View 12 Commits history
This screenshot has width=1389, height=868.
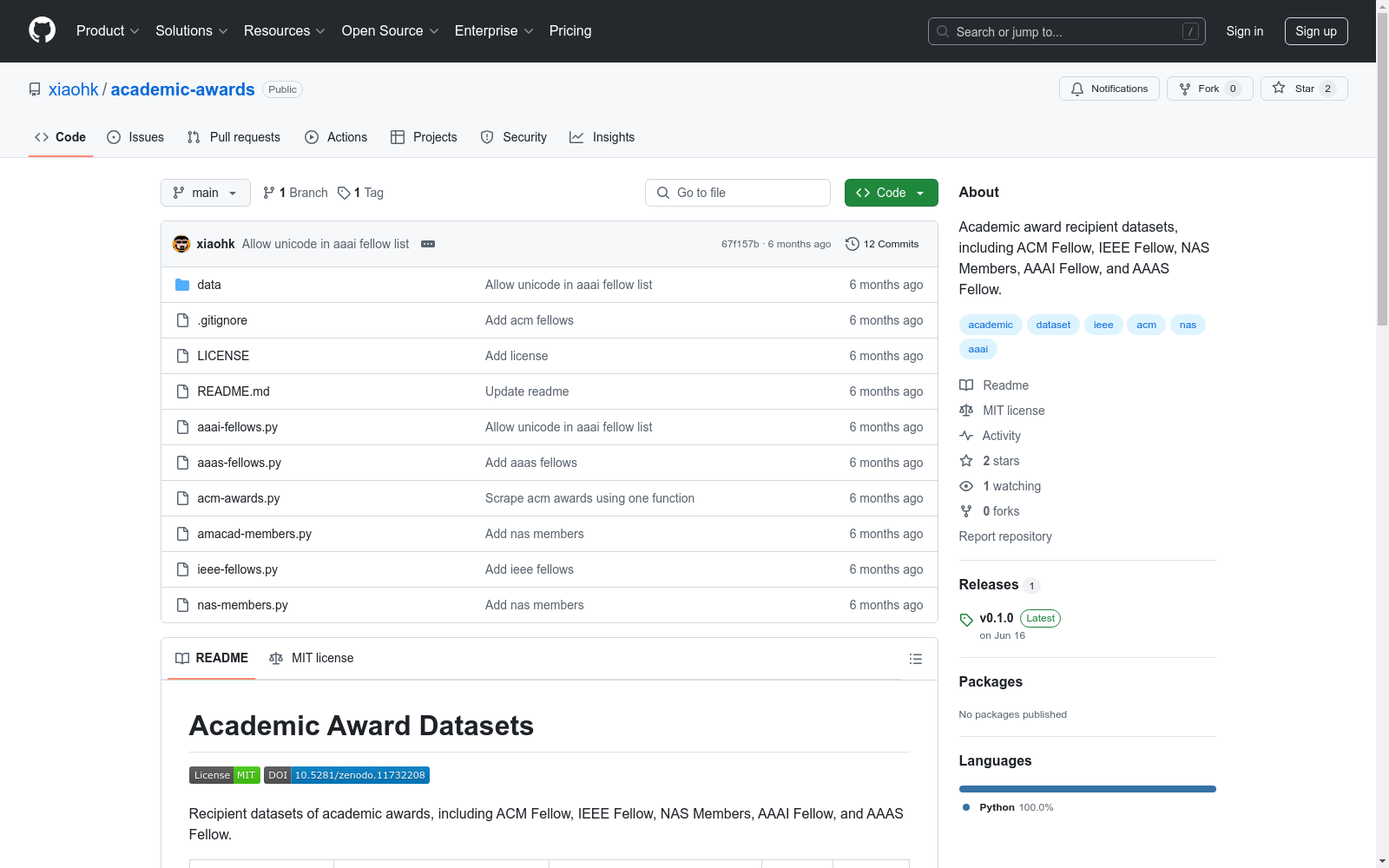click(x=882, y=244)
